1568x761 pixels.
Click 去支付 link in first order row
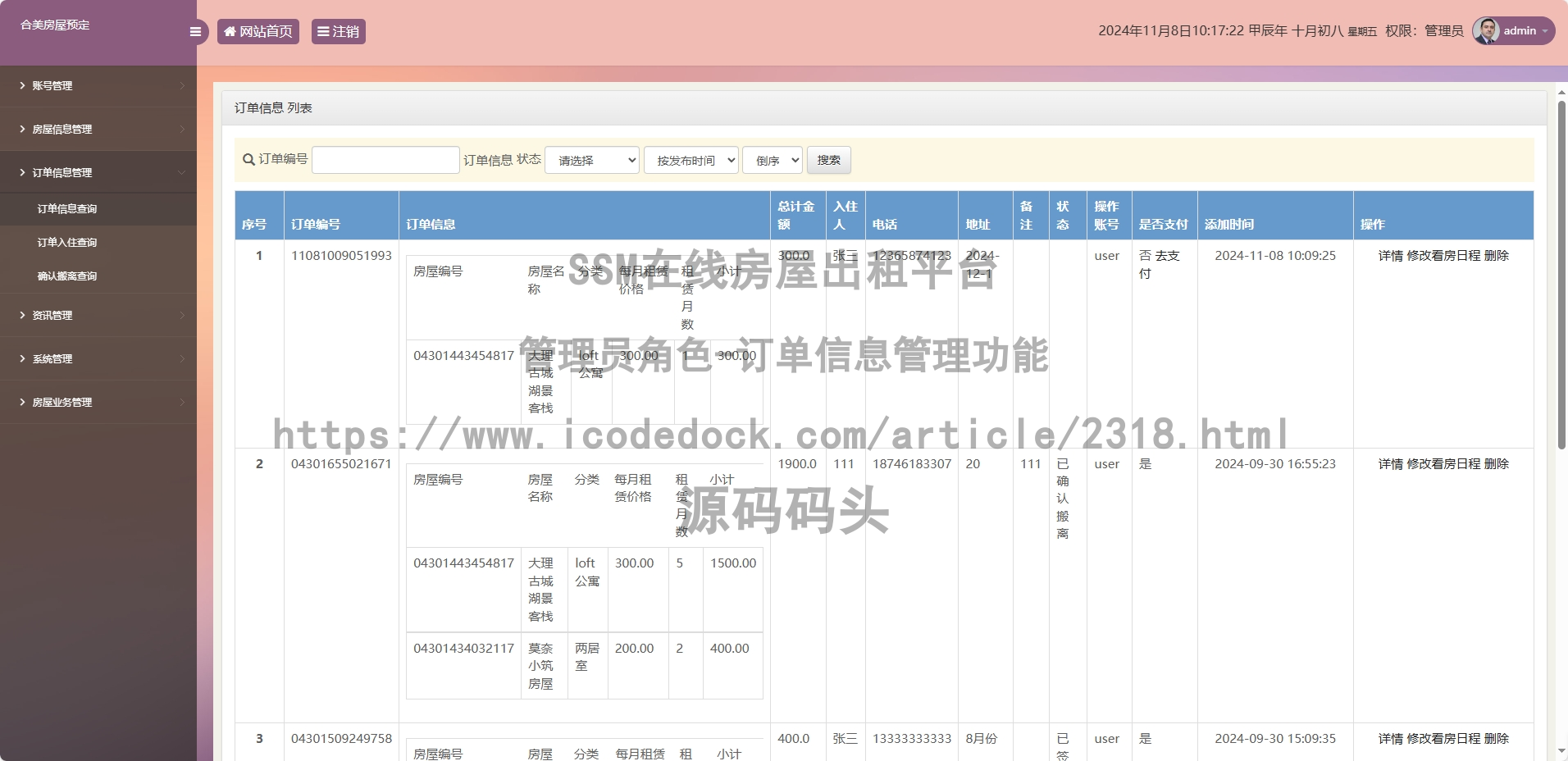coord(1160,264)
